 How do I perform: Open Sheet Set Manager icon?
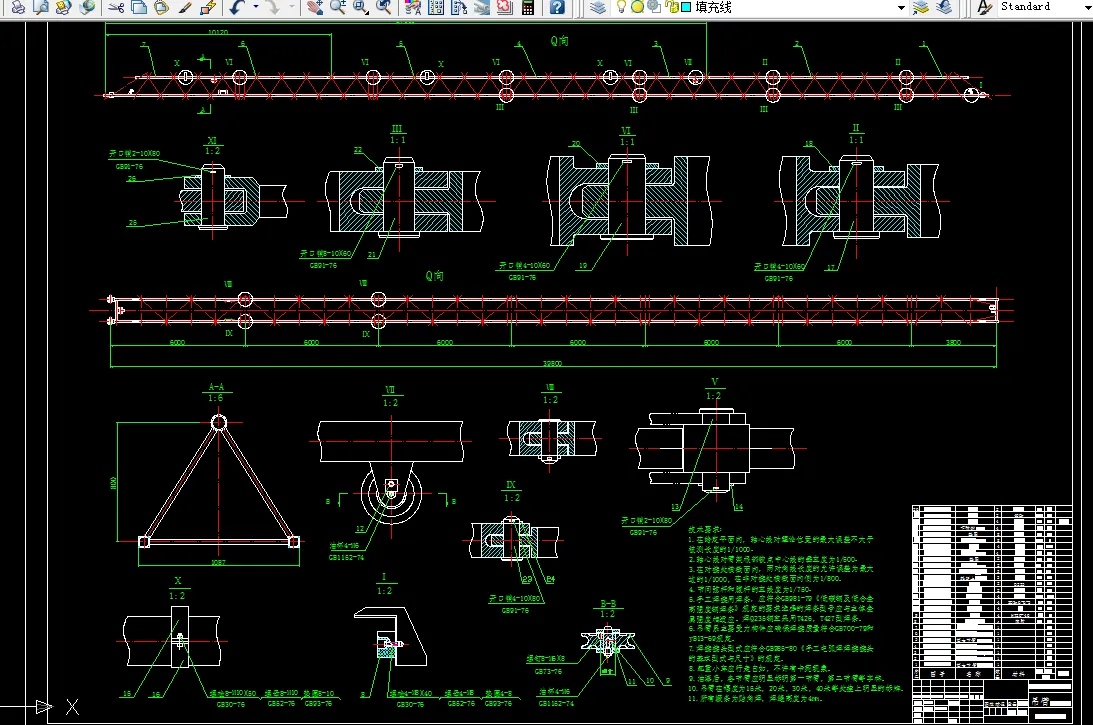[482, 7]
